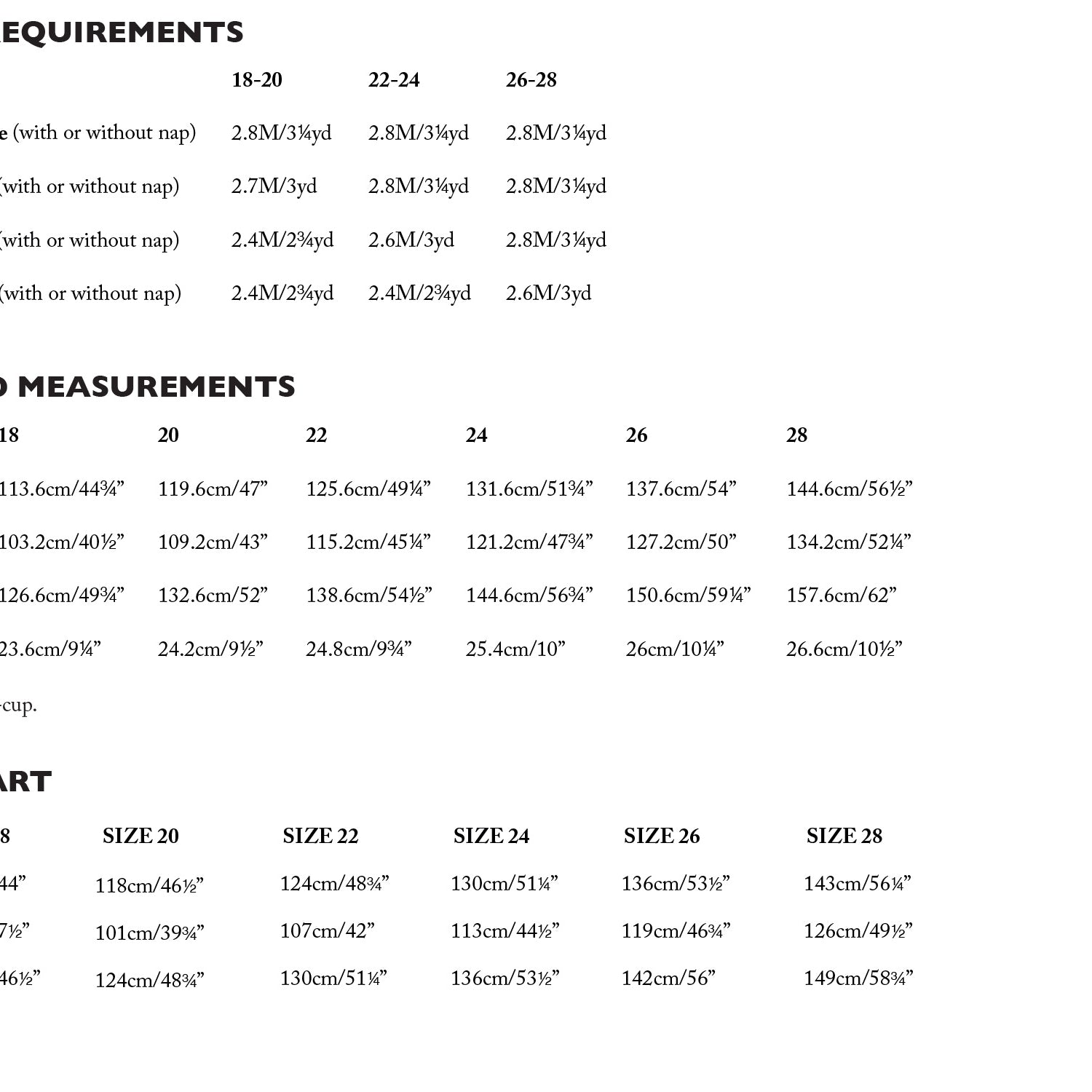Click the 26-28 size range header
The width and height of the screenshot is (1092, 1092).
pyautogui.click(x=531, y=80)
